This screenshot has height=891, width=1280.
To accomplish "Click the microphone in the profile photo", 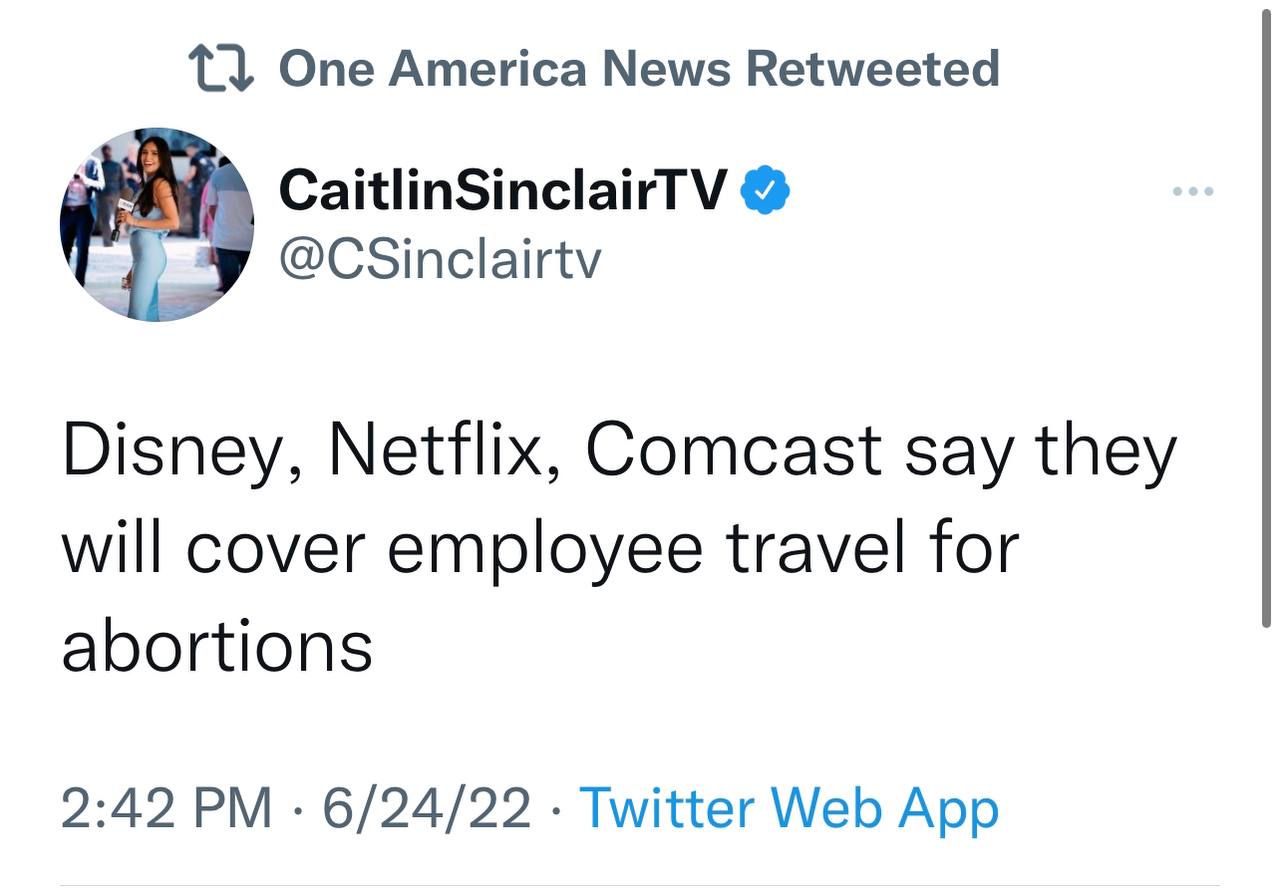I will click(x=125, y=210).
